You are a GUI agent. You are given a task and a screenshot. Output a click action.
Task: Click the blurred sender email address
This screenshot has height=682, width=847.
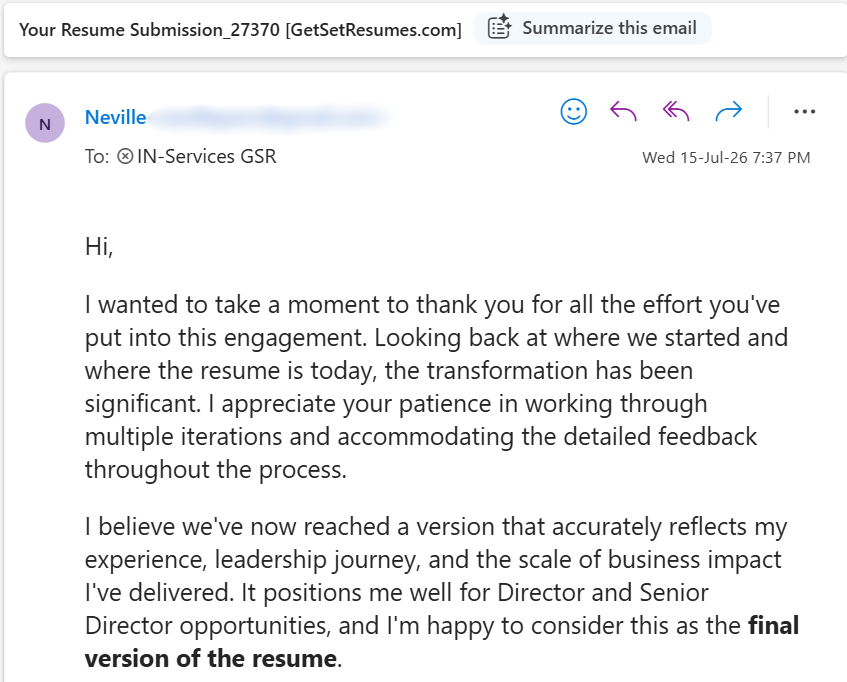(x=269, y=118)
